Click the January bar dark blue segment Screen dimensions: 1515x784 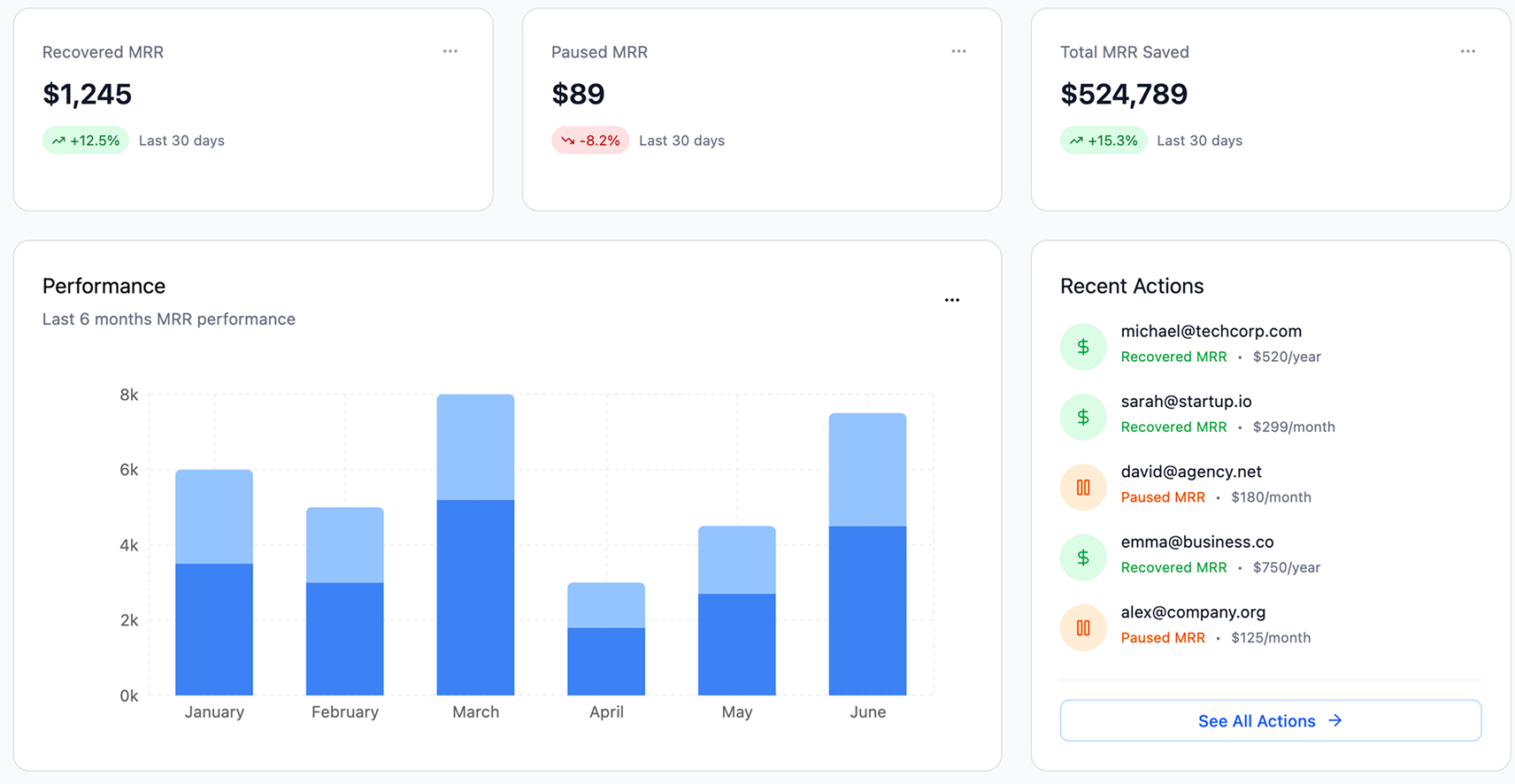click(x=214, y=629)
